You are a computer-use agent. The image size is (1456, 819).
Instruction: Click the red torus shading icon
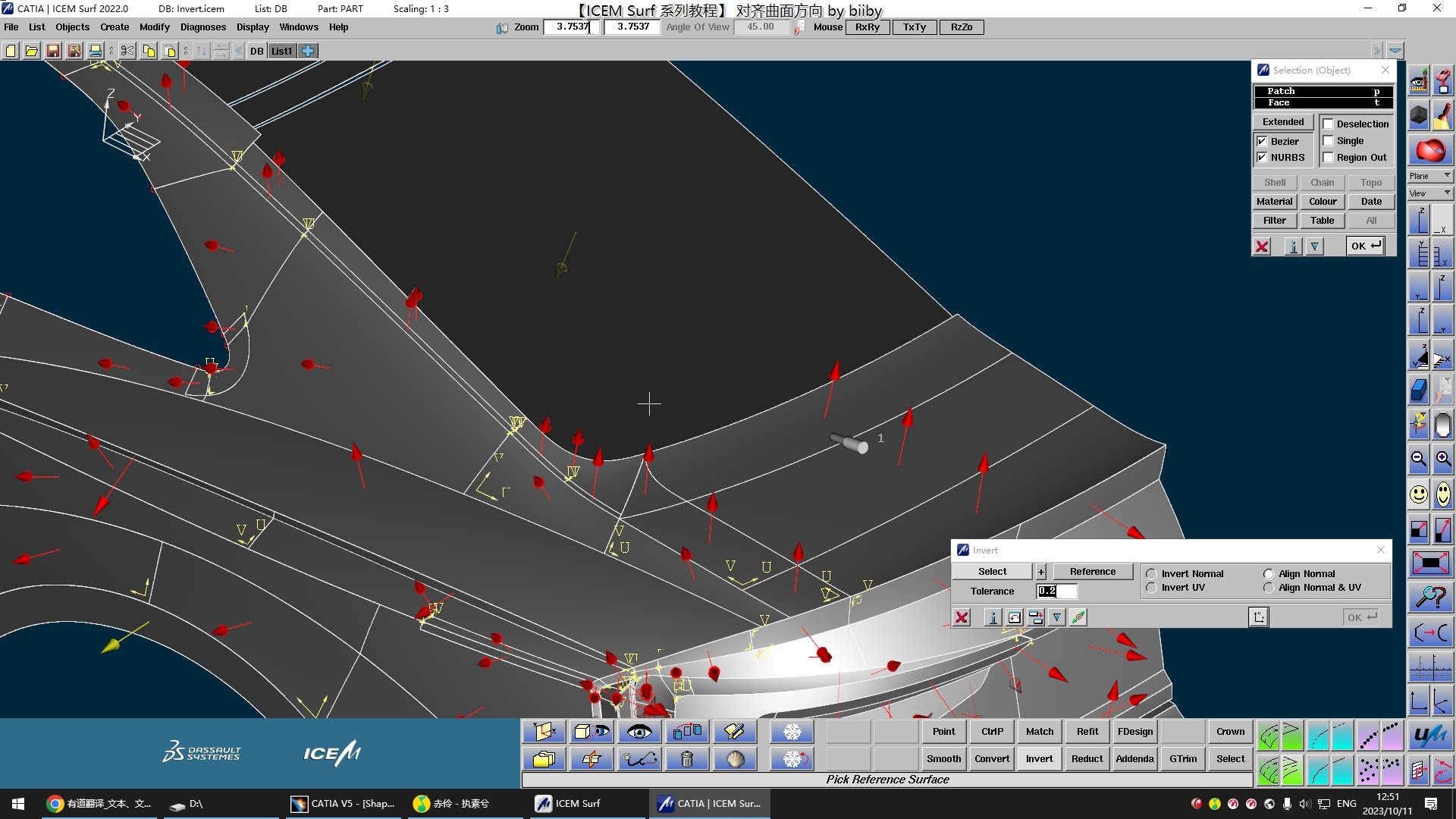tap(1431, 151)
